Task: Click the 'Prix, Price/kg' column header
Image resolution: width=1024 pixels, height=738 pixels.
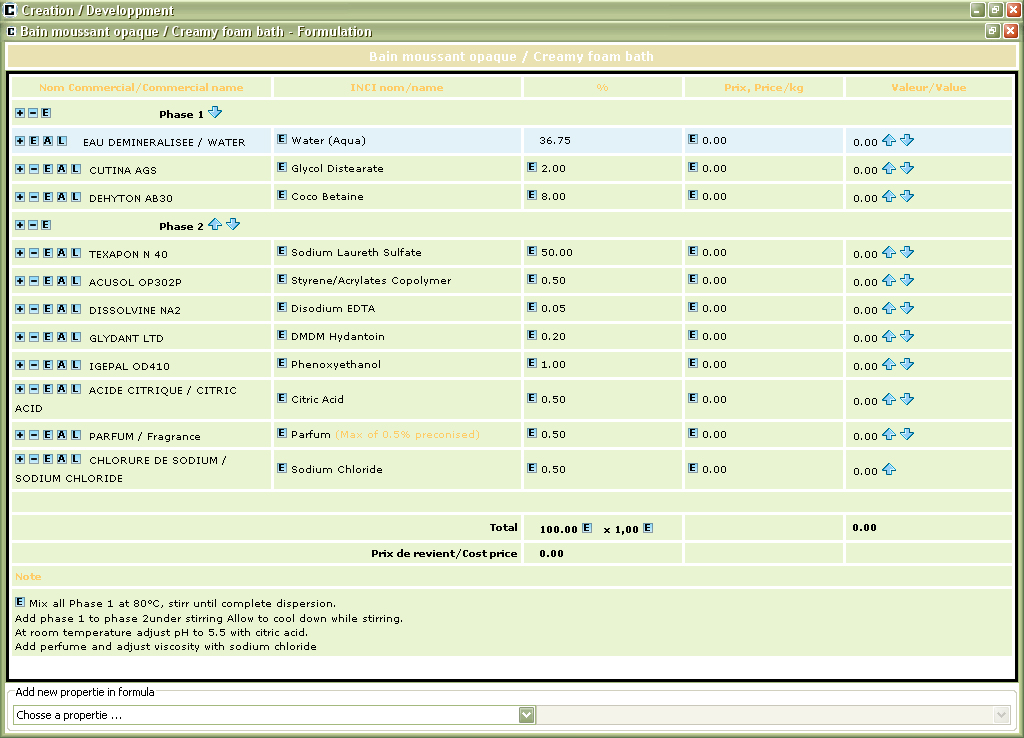Action: [763, 88]
